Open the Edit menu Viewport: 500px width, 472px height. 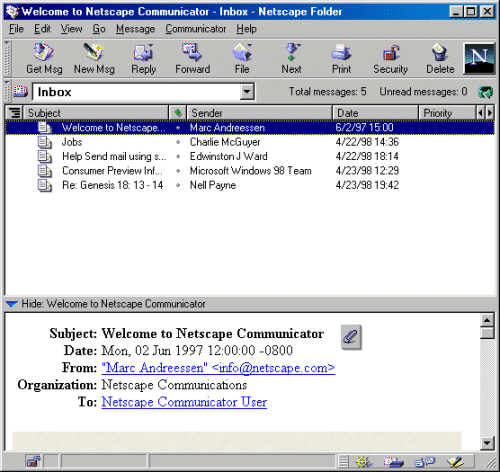pos(42,29)
